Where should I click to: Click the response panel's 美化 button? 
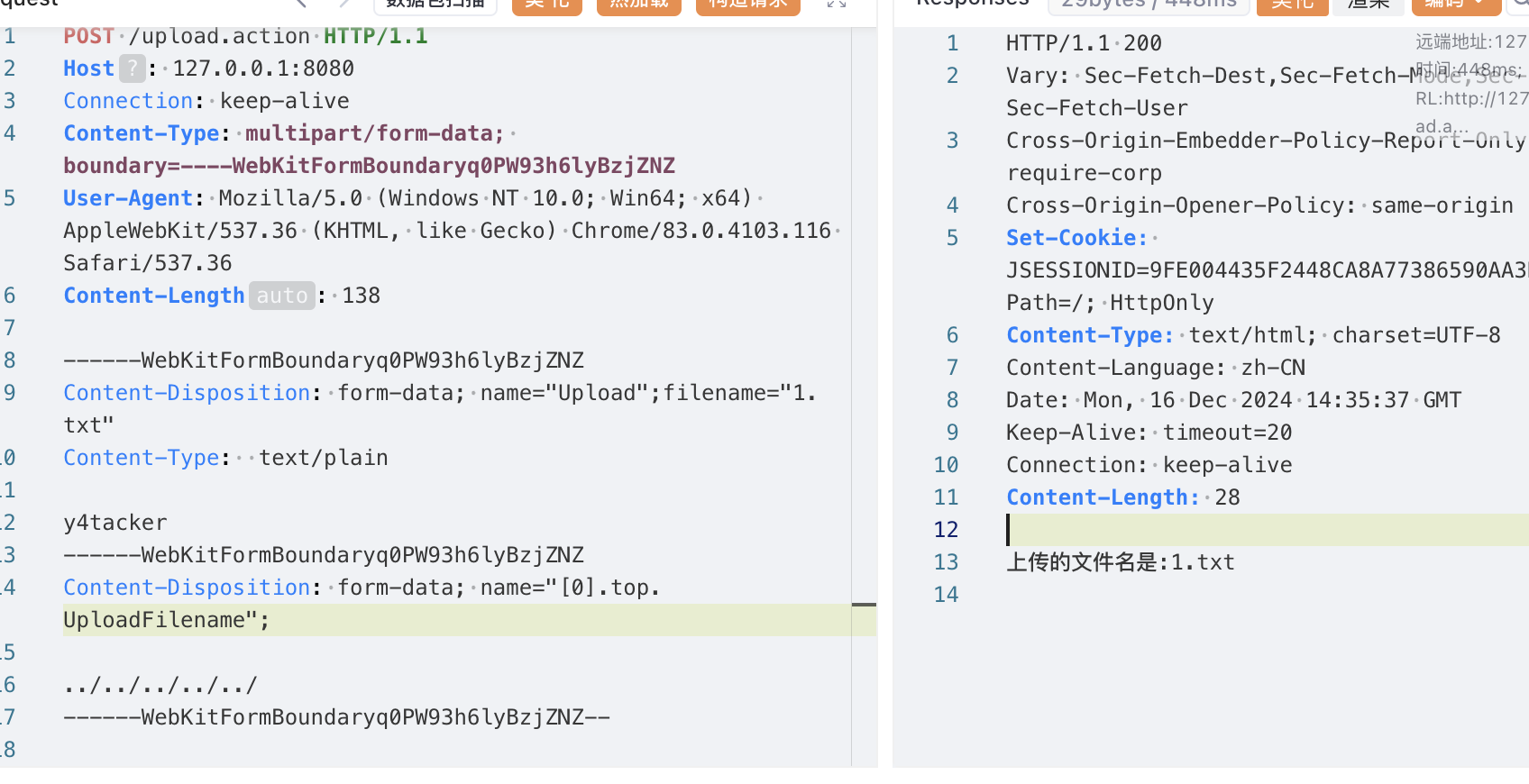[x=1294, y=5]
